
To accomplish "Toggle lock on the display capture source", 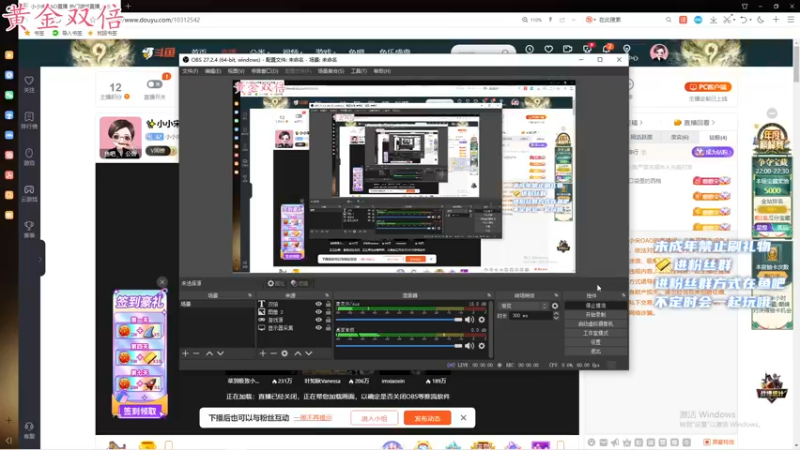I will coord(328,328).
